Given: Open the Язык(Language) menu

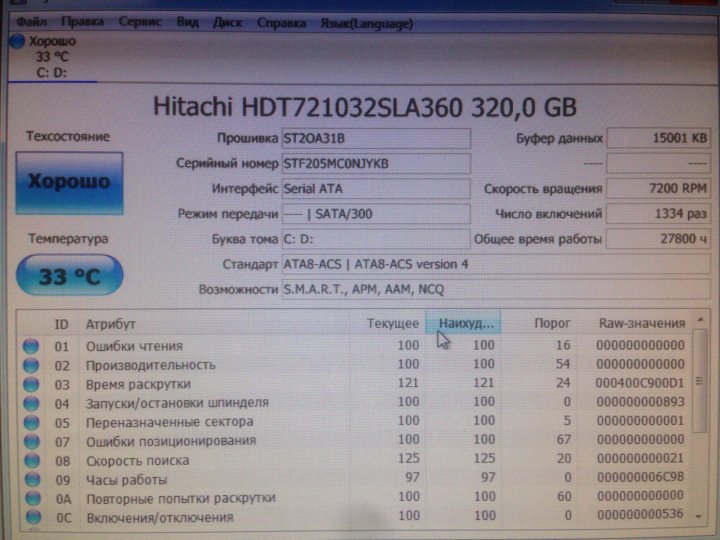Looking at the screenshot, I should (x=366, y=24).
